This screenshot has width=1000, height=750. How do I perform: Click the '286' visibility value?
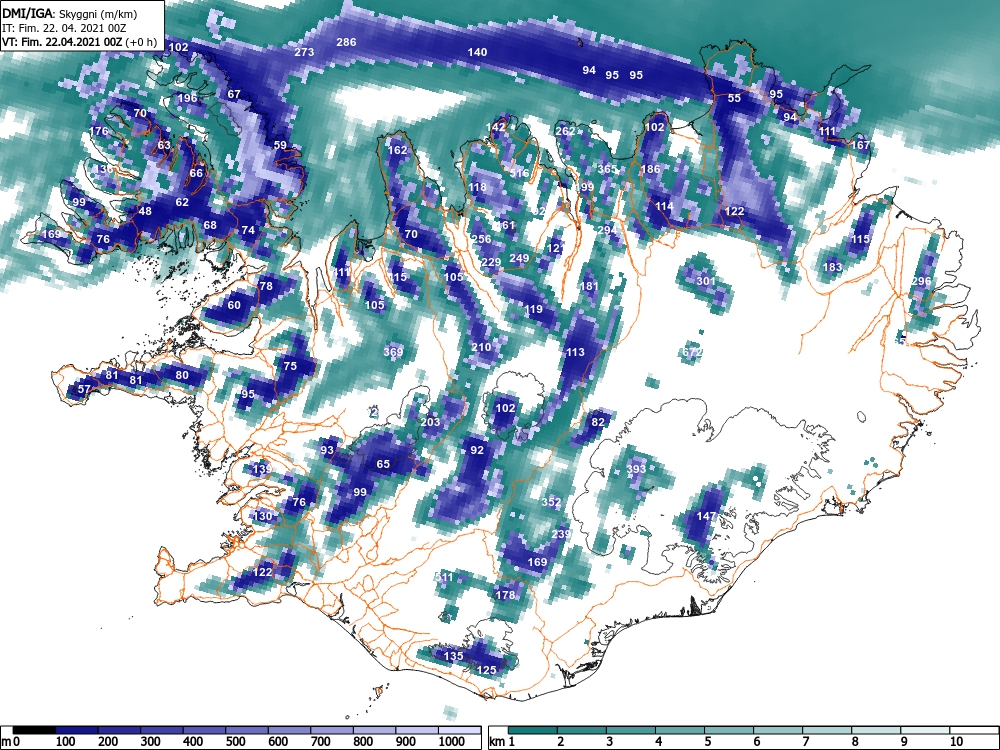click(x=346, y=42)
